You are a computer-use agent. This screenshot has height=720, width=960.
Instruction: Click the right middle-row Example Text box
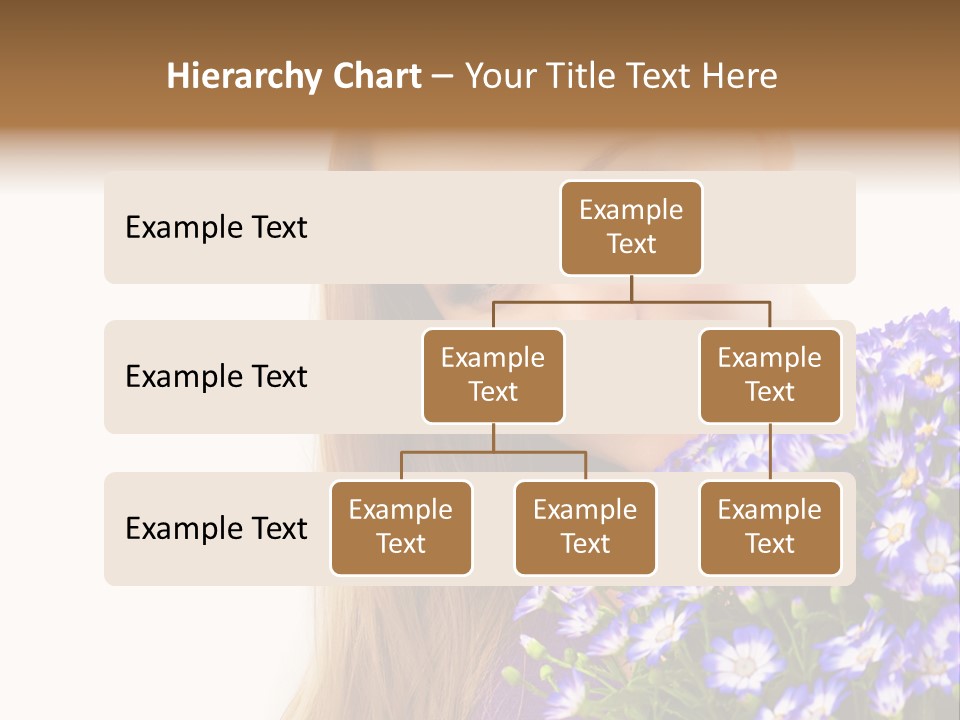pos(770,376)
